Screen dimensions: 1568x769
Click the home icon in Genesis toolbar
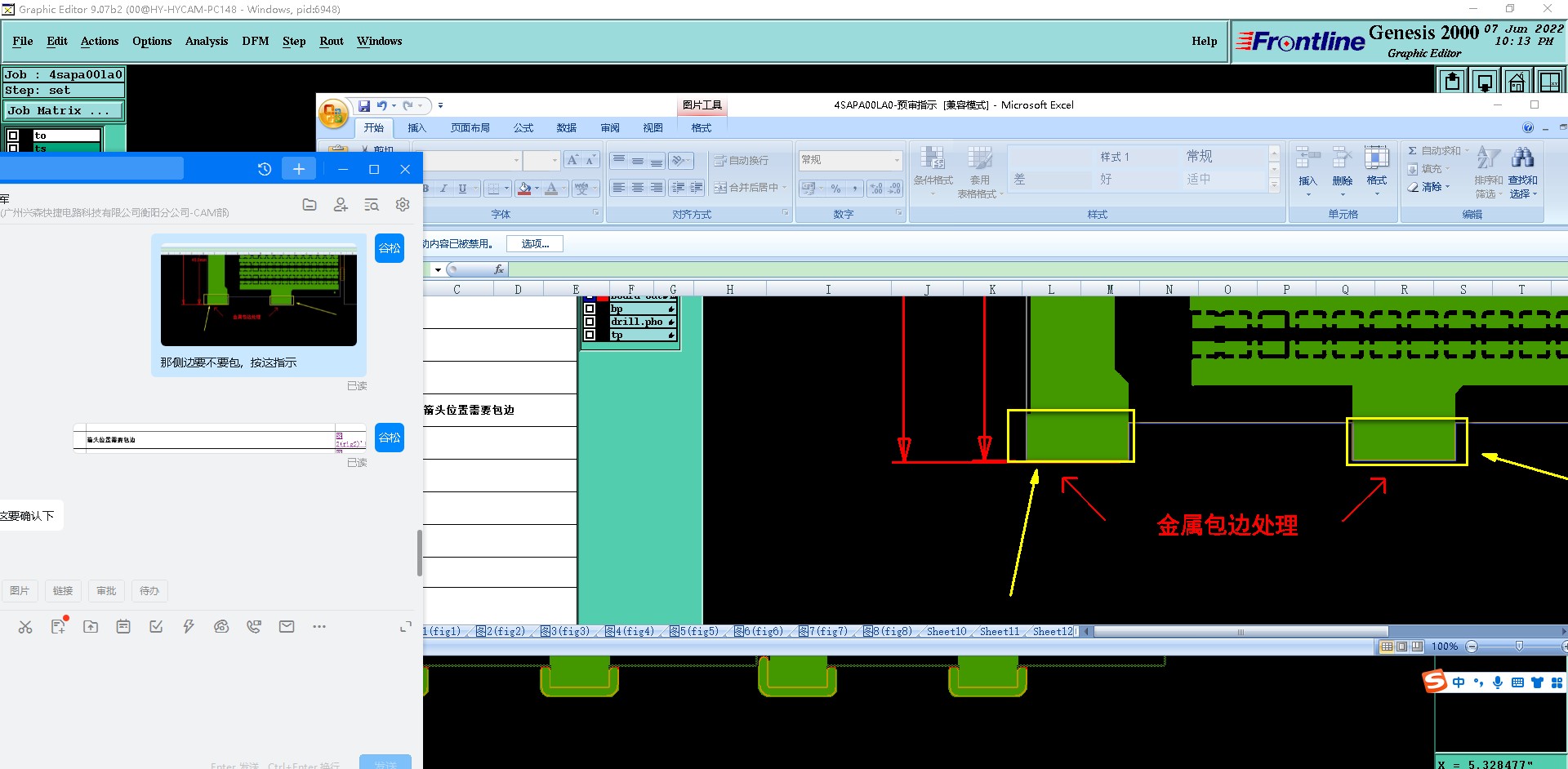tap(1517, 81)
